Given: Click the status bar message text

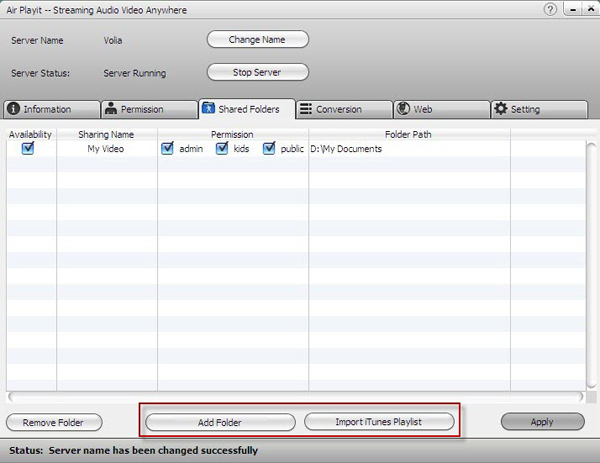Looking at the screenshot, I should [x=153, y=450].
